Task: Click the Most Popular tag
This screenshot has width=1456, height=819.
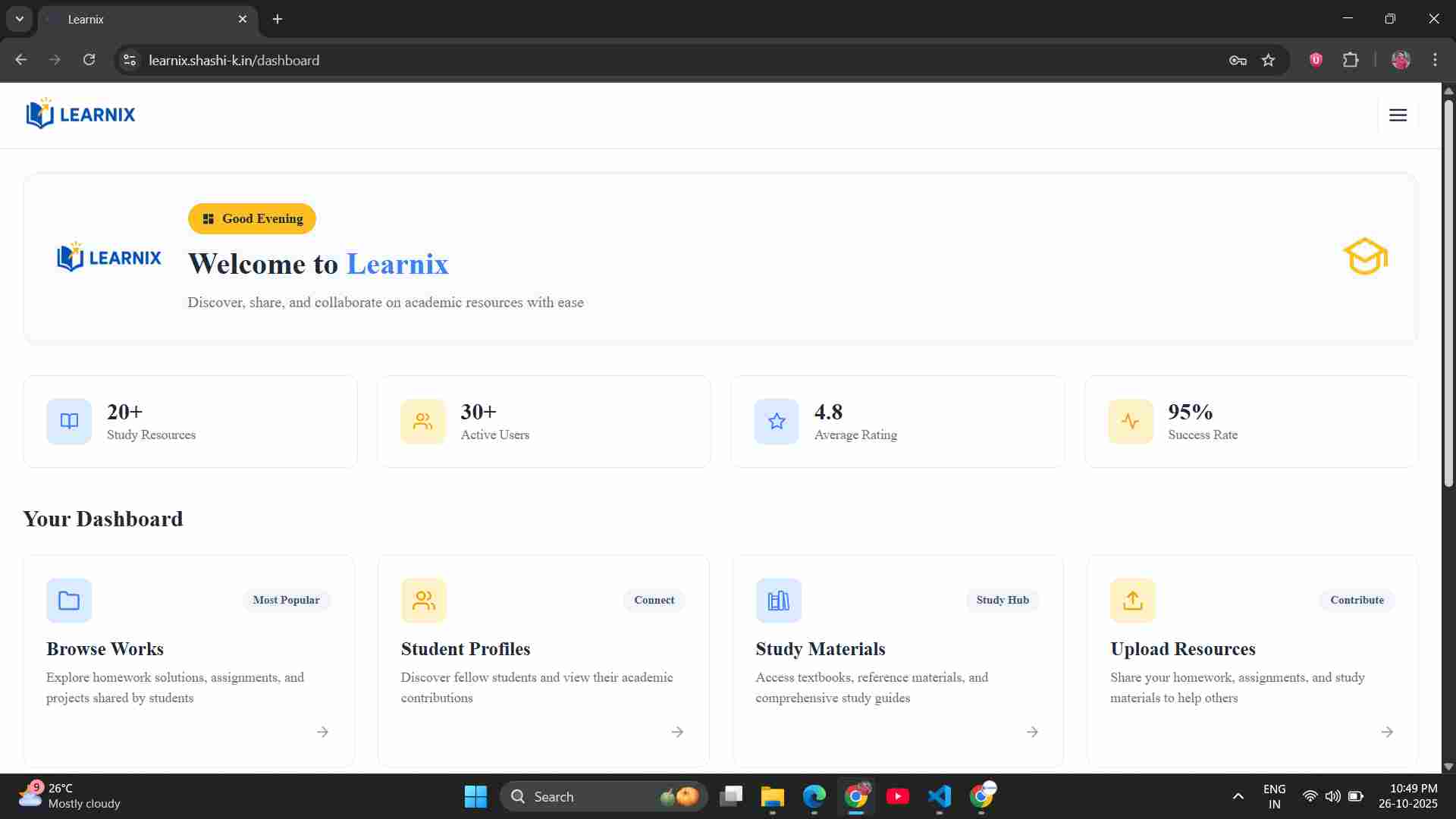Action: coord(286,600)
